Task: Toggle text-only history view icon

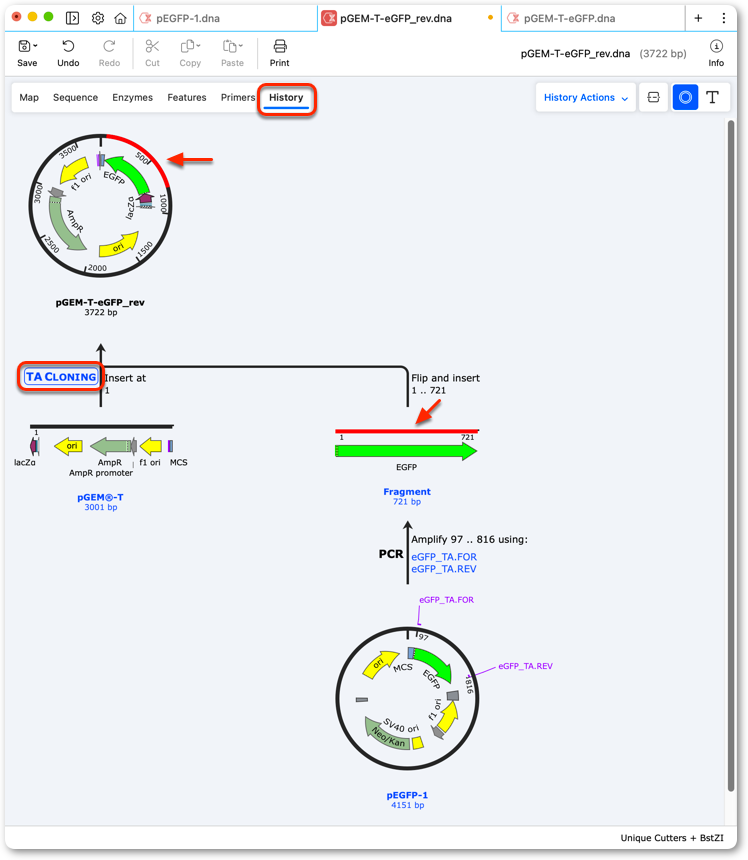Action: click(712, 97)
